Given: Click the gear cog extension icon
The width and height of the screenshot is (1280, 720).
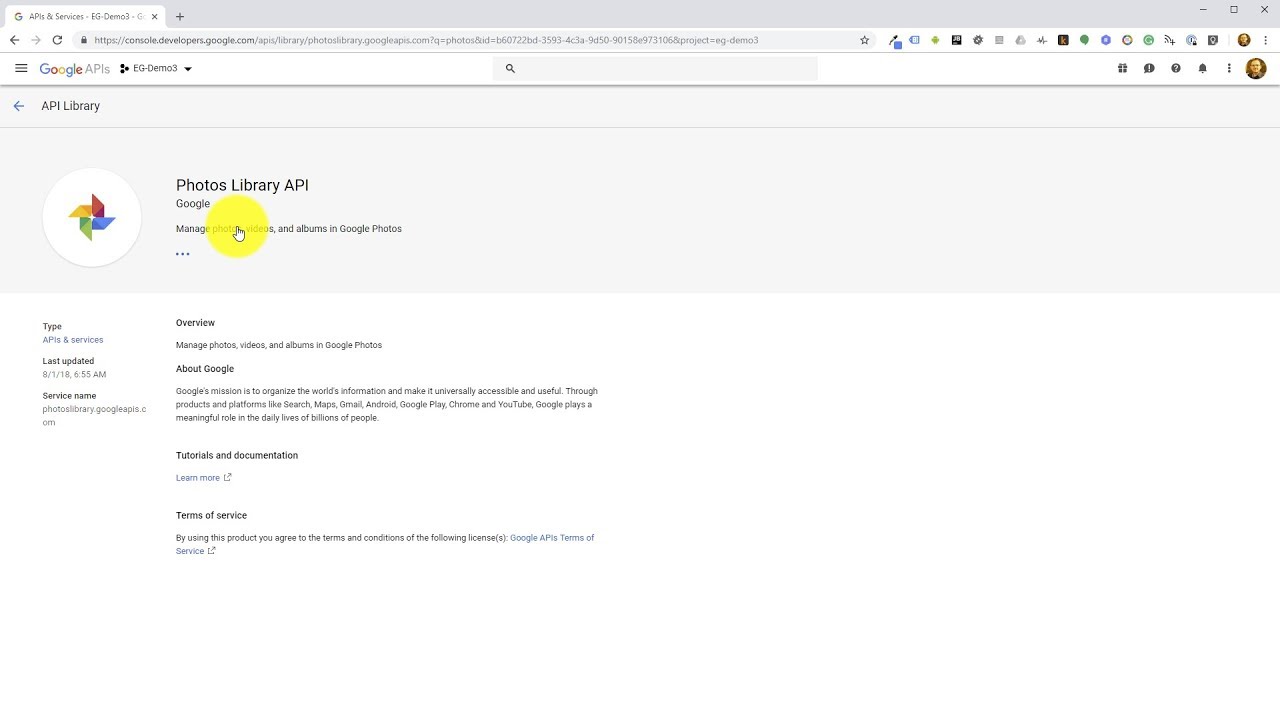Looking at the screenshot, I should point(978,40).
